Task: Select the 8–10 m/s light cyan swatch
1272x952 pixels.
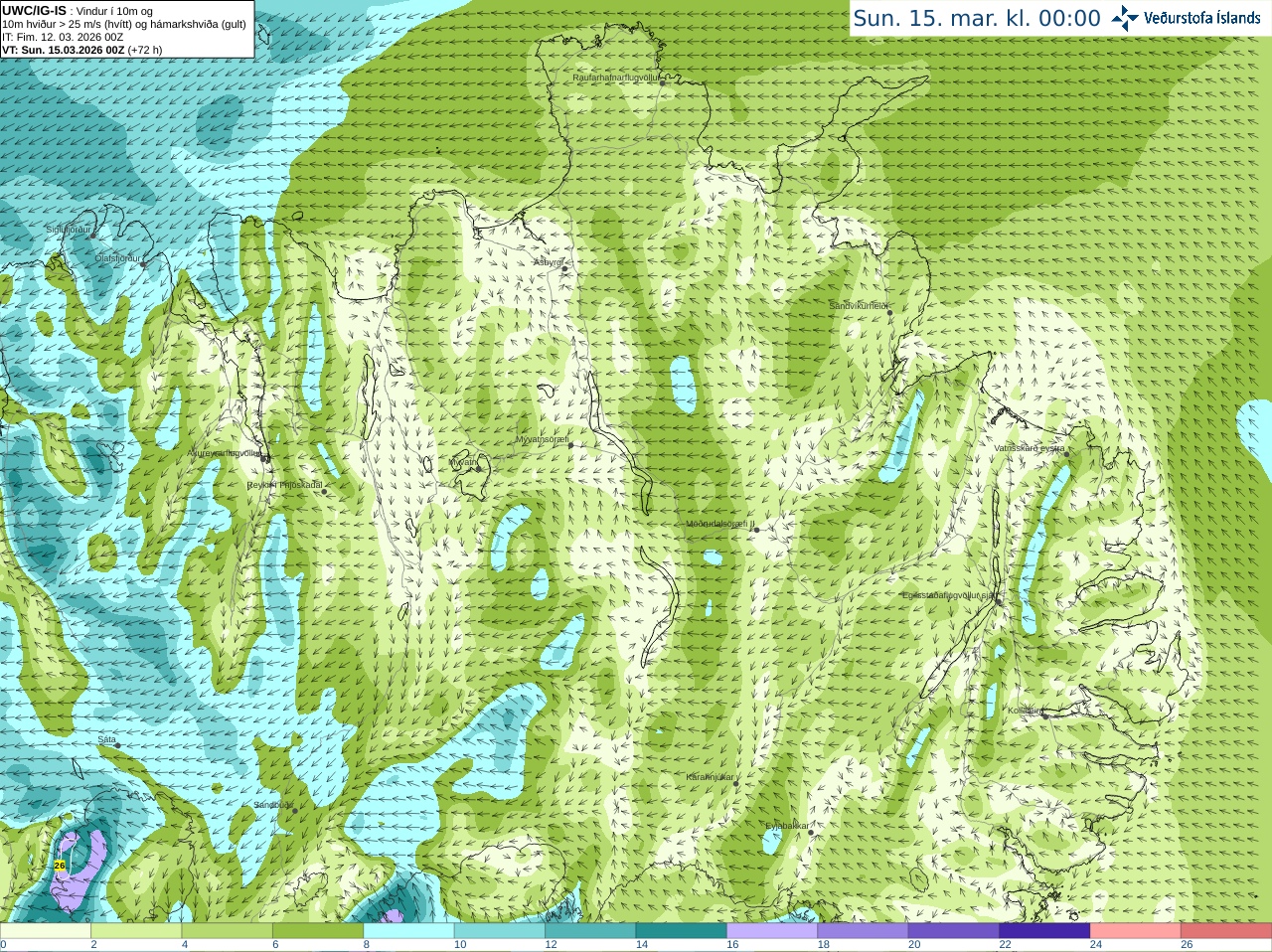Action: point(408,931)
